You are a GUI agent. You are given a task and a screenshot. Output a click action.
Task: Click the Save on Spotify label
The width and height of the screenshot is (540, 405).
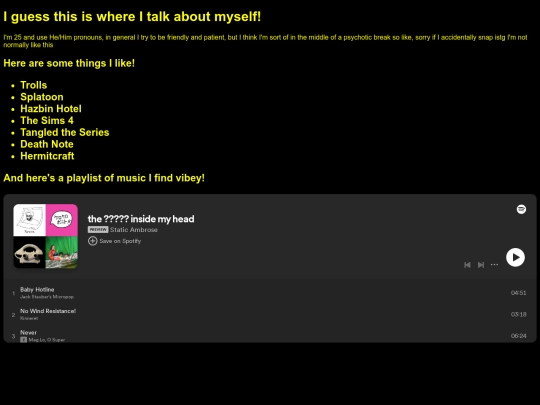pos(120,241)
